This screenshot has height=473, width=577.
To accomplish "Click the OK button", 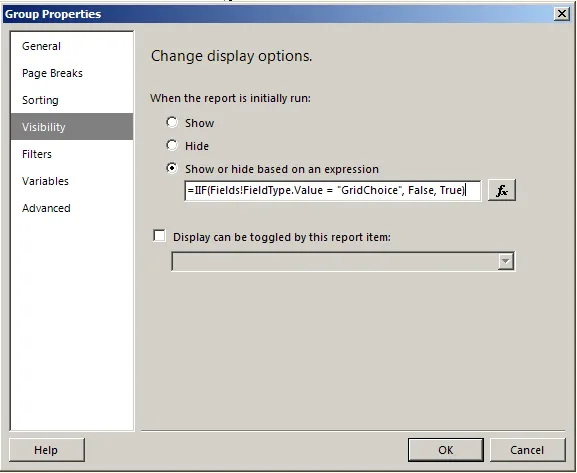I will click(446, 450).
